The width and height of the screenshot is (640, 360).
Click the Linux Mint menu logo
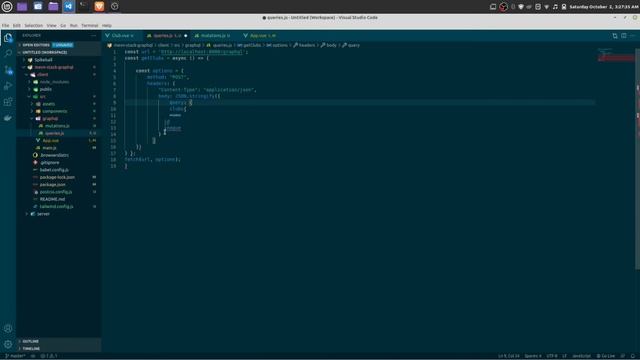coord(7,7)
